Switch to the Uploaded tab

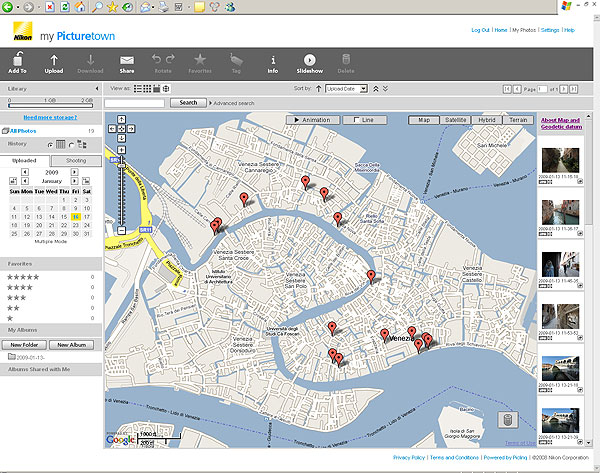coord(24,161)
